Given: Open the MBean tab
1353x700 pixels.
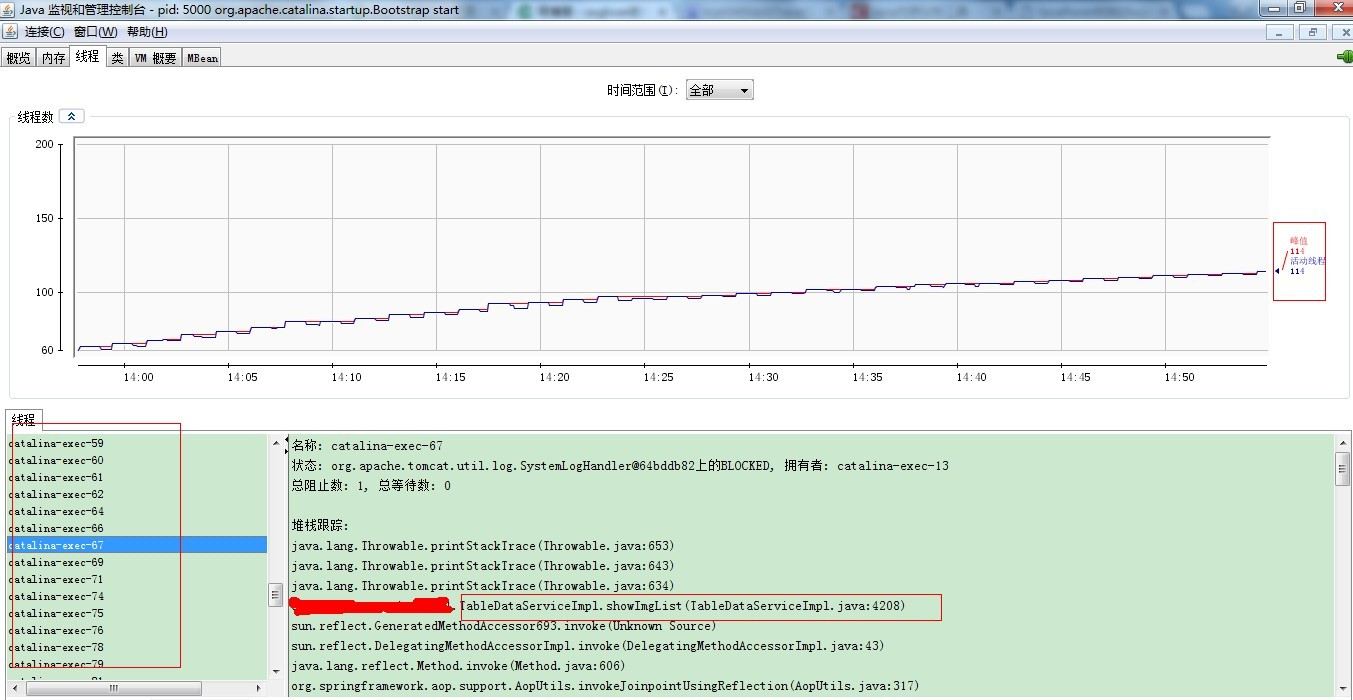Looking at the screenshot, I should 201,56.
